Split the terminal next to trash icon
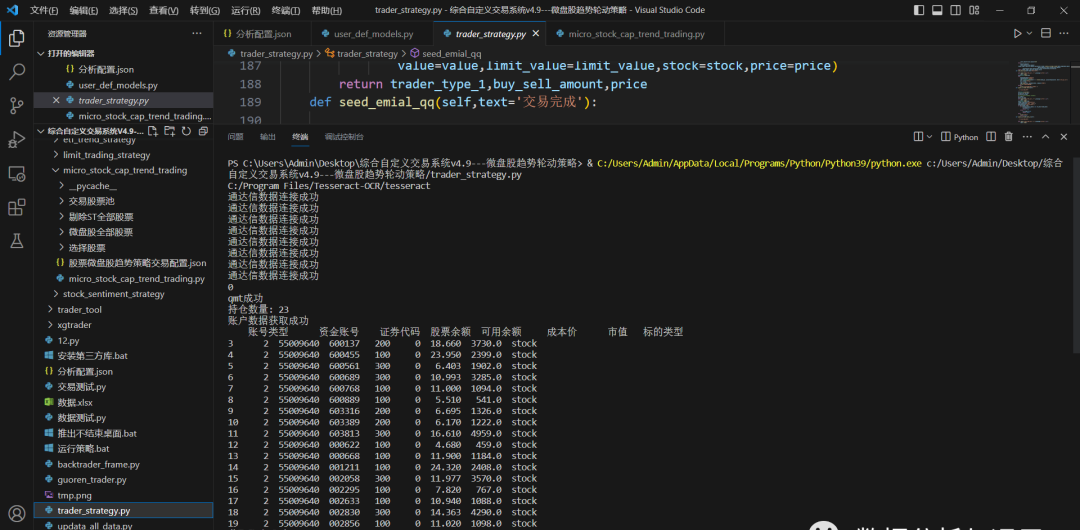This screenshot has width=1080, height=530. [x=990, y=136]
